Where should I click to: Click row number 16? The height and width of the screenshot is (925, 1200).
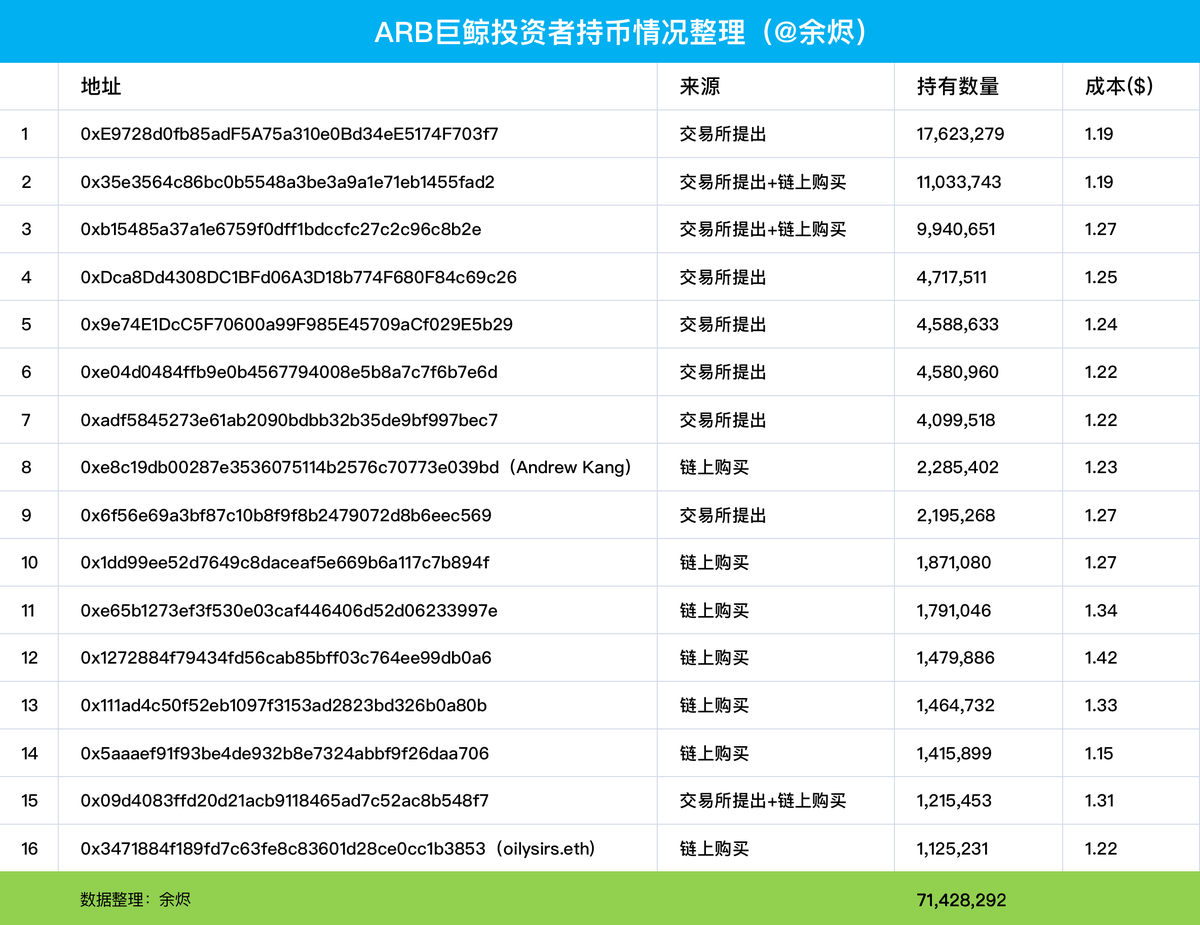[29, 849]
